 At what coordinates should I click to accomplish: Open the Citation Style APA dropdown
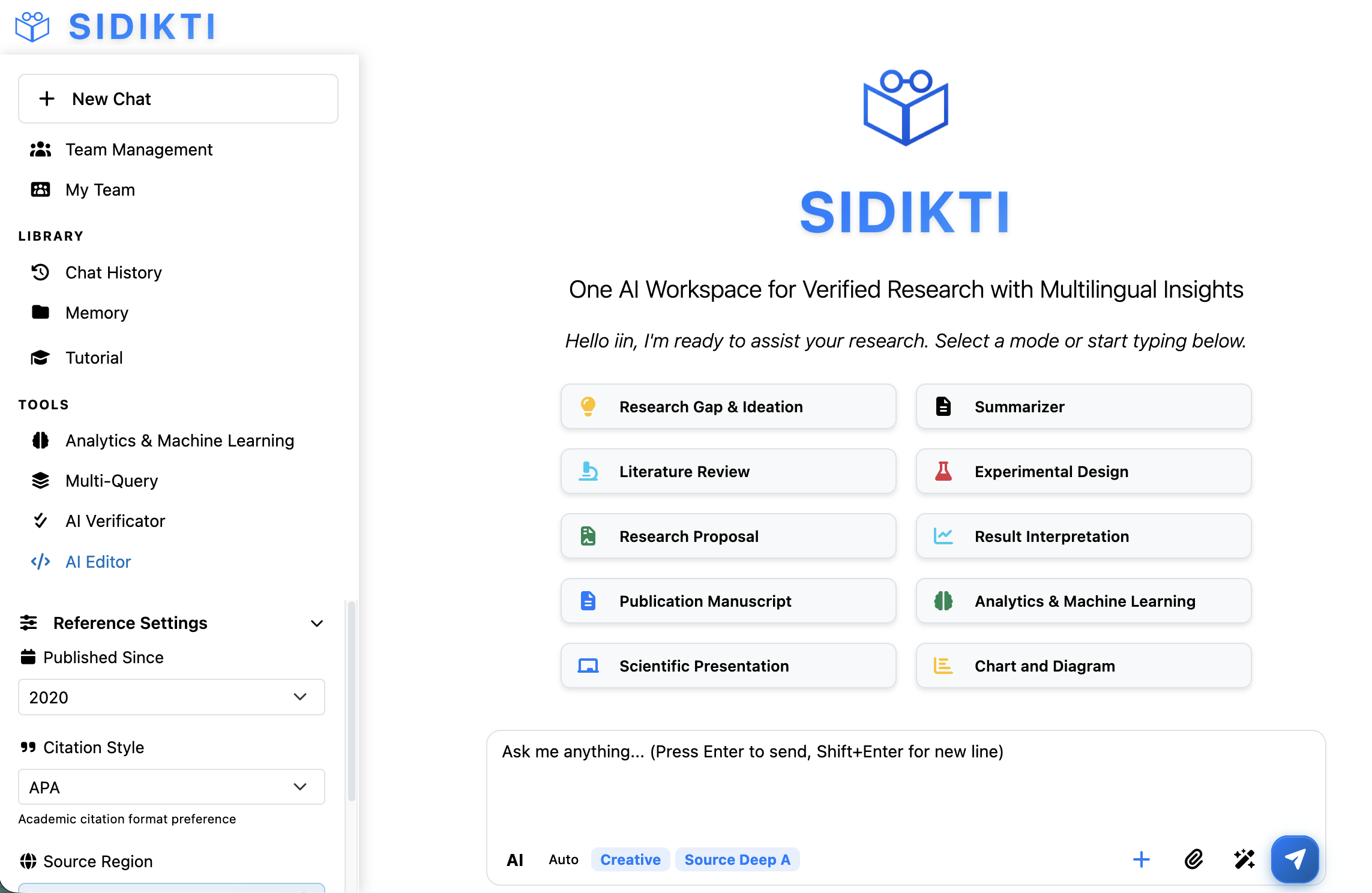[172, 787]
